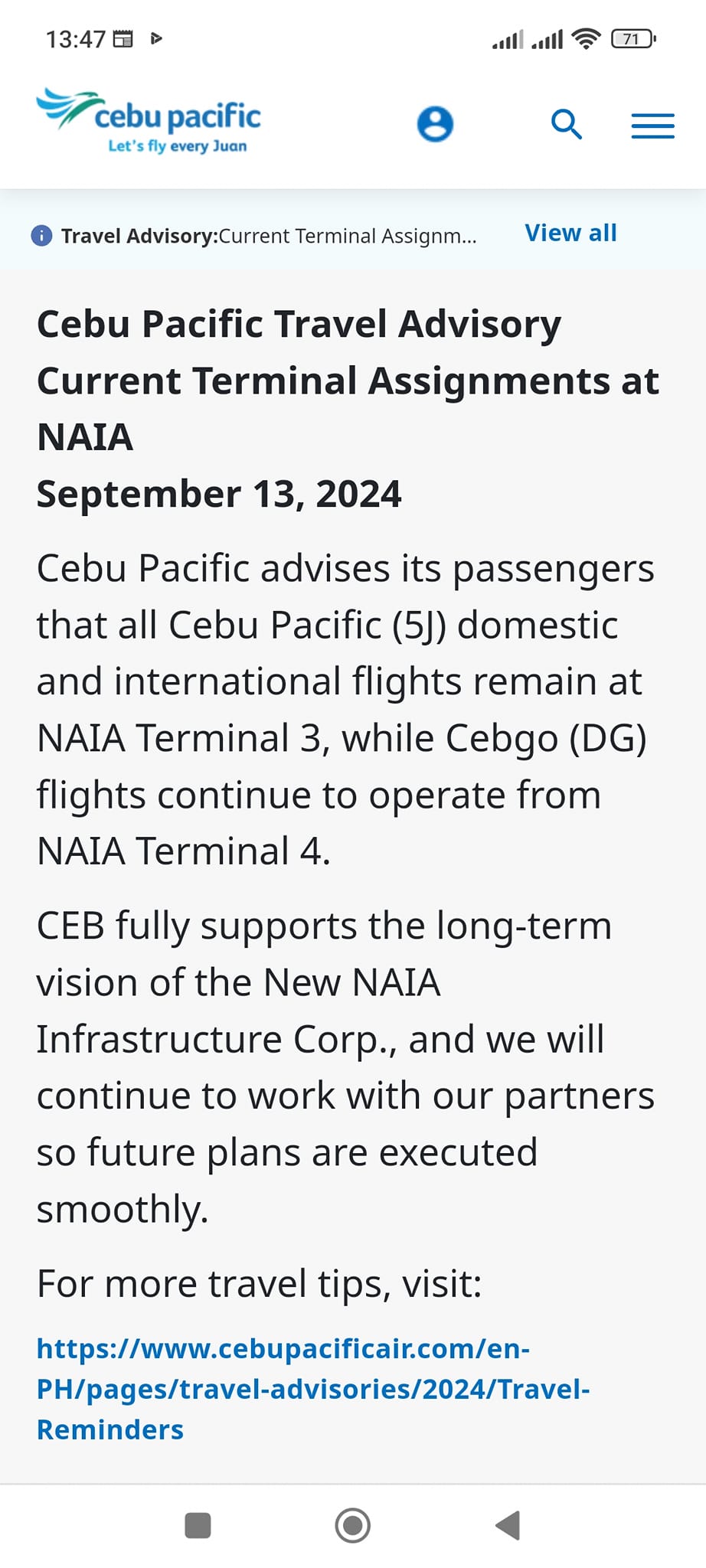Tap the September 13, 2024 date line
The height and width of the screenshot is (1568, 706).
point(219,494)
